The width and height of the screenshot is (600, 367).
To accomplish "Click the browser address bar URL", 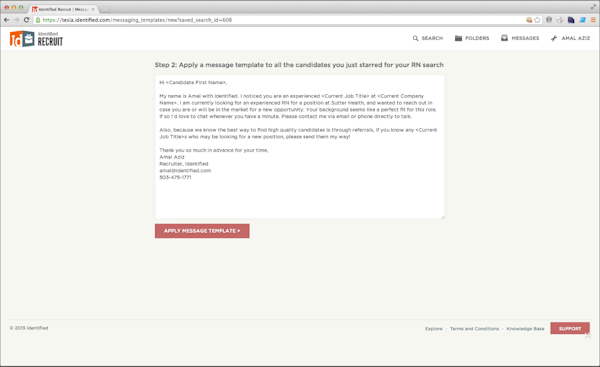I will tap(137, 20).
